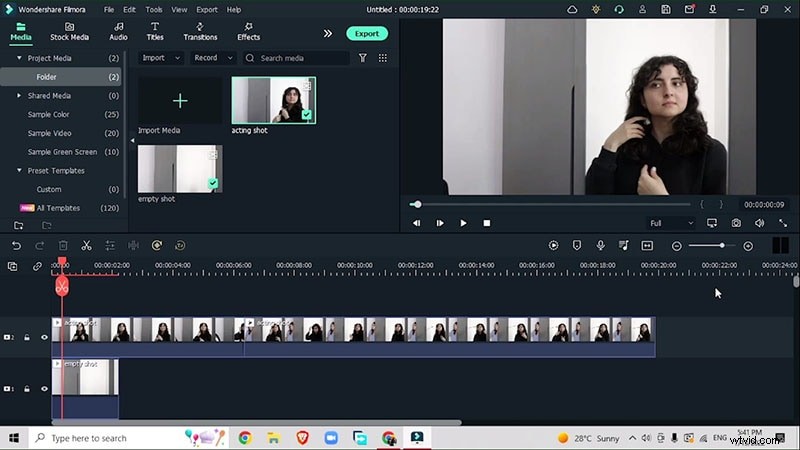Toggle lock on video track 2
800x450 pixels.
pos(27,337)
